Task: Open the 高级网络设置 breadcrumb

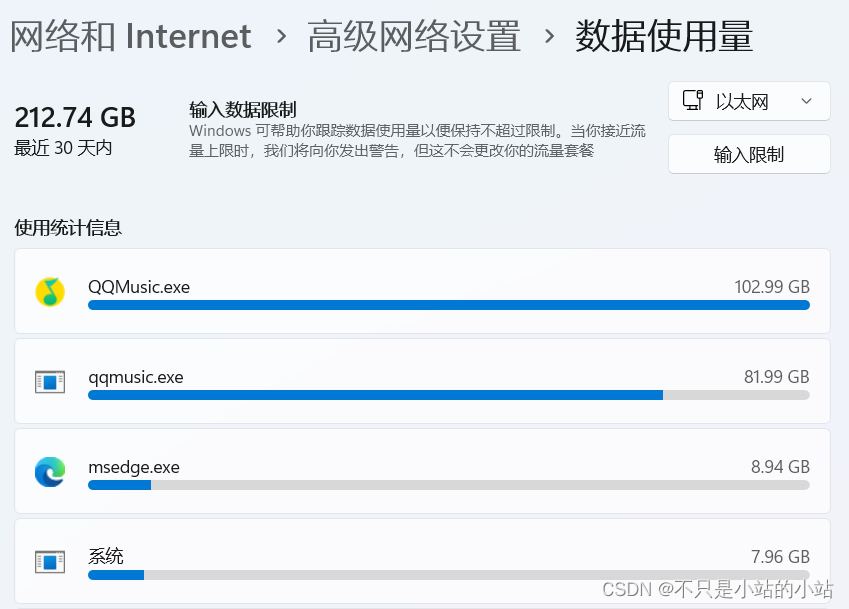Action: tap(413, 36)
